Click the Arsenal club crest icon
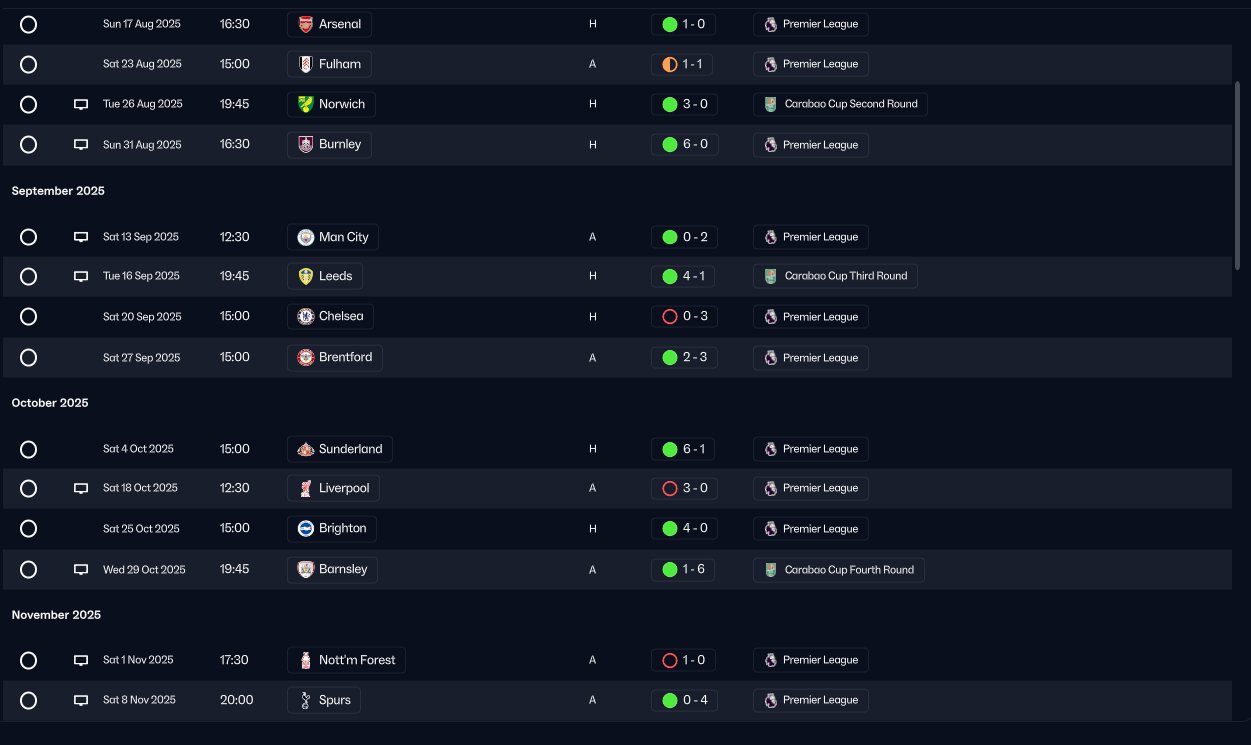This screenshot has width=1251, height=745. point(305,24)
